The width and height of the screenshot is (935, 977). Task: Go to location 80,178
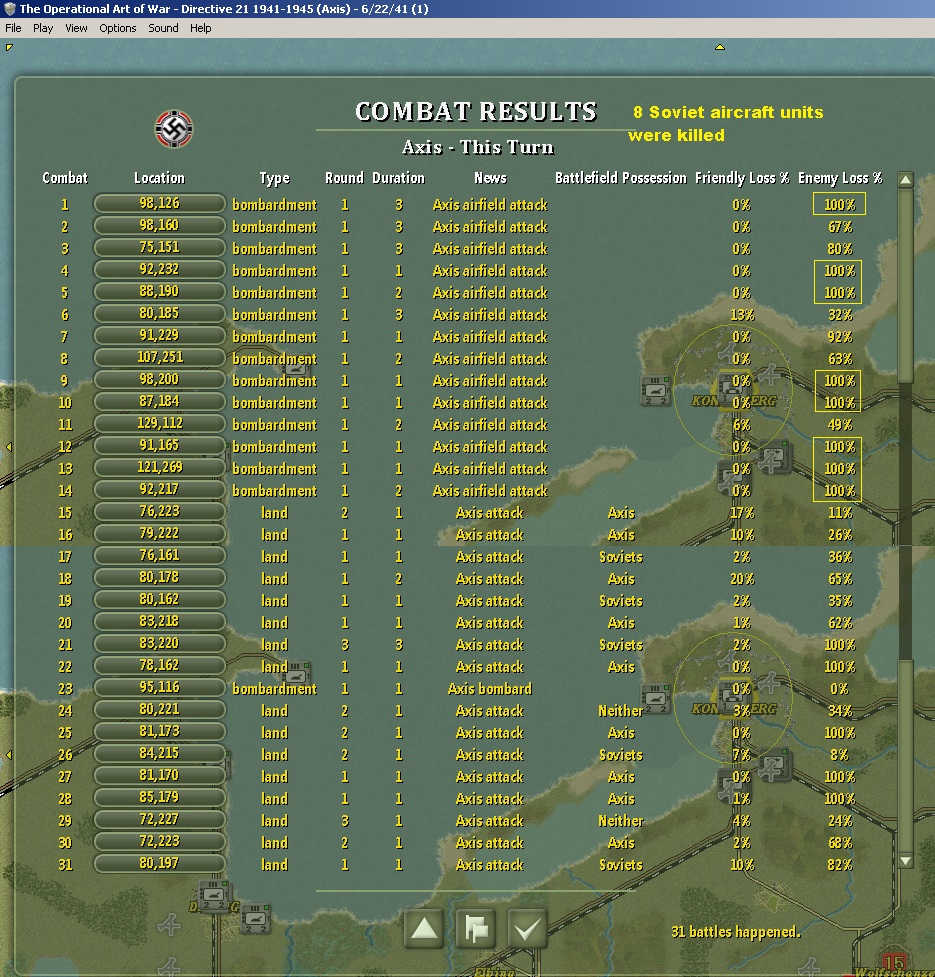pyautogui.click(x=159, y=578)
